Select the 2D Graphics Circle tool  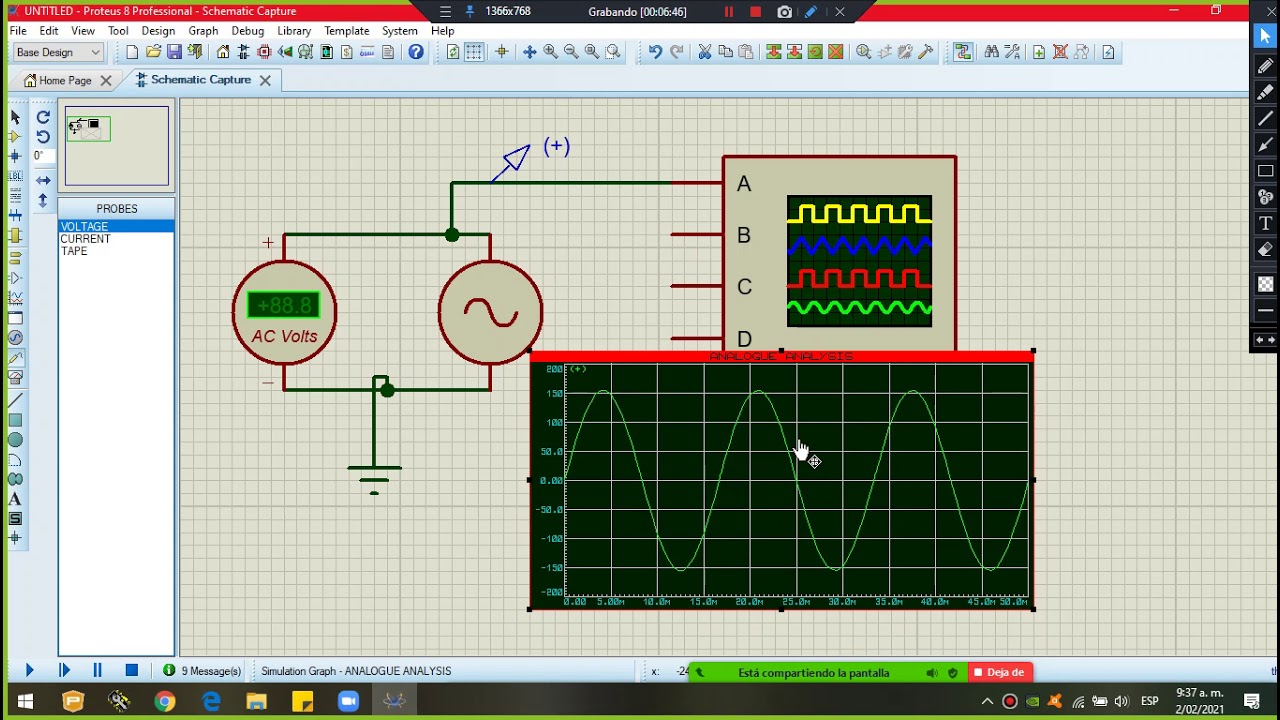point(15,440)
